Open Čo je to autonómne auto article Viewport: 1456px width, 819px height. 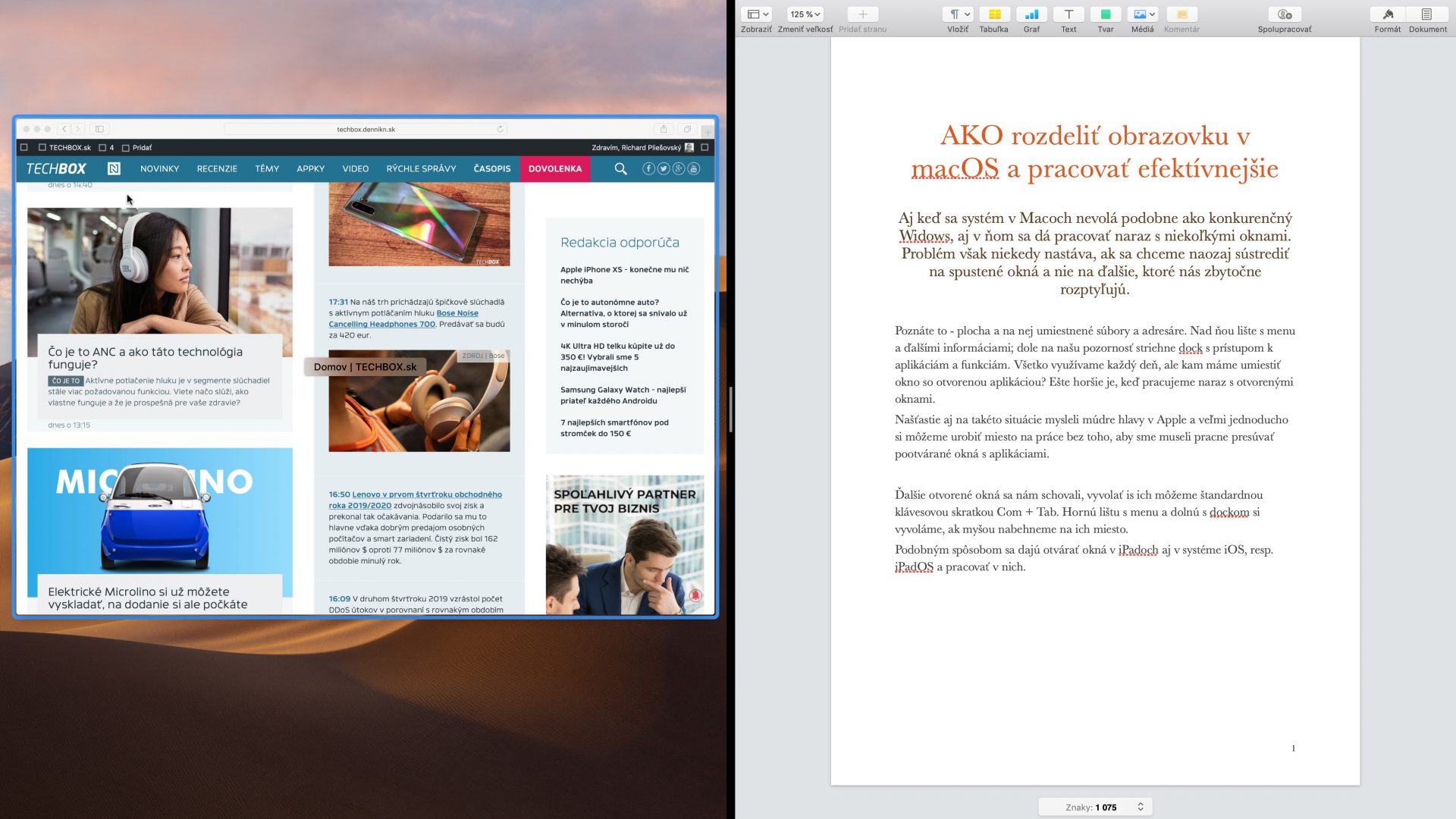(x=623, y=312)
